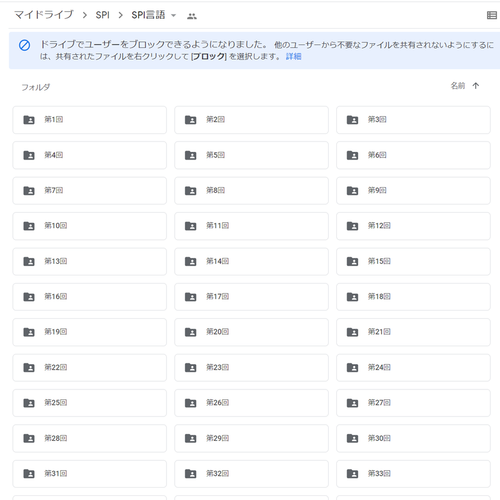Image resolution: width=500 pixels, height=500 pixels.
Task: Open folder 第23回
Action: (251, 368)
